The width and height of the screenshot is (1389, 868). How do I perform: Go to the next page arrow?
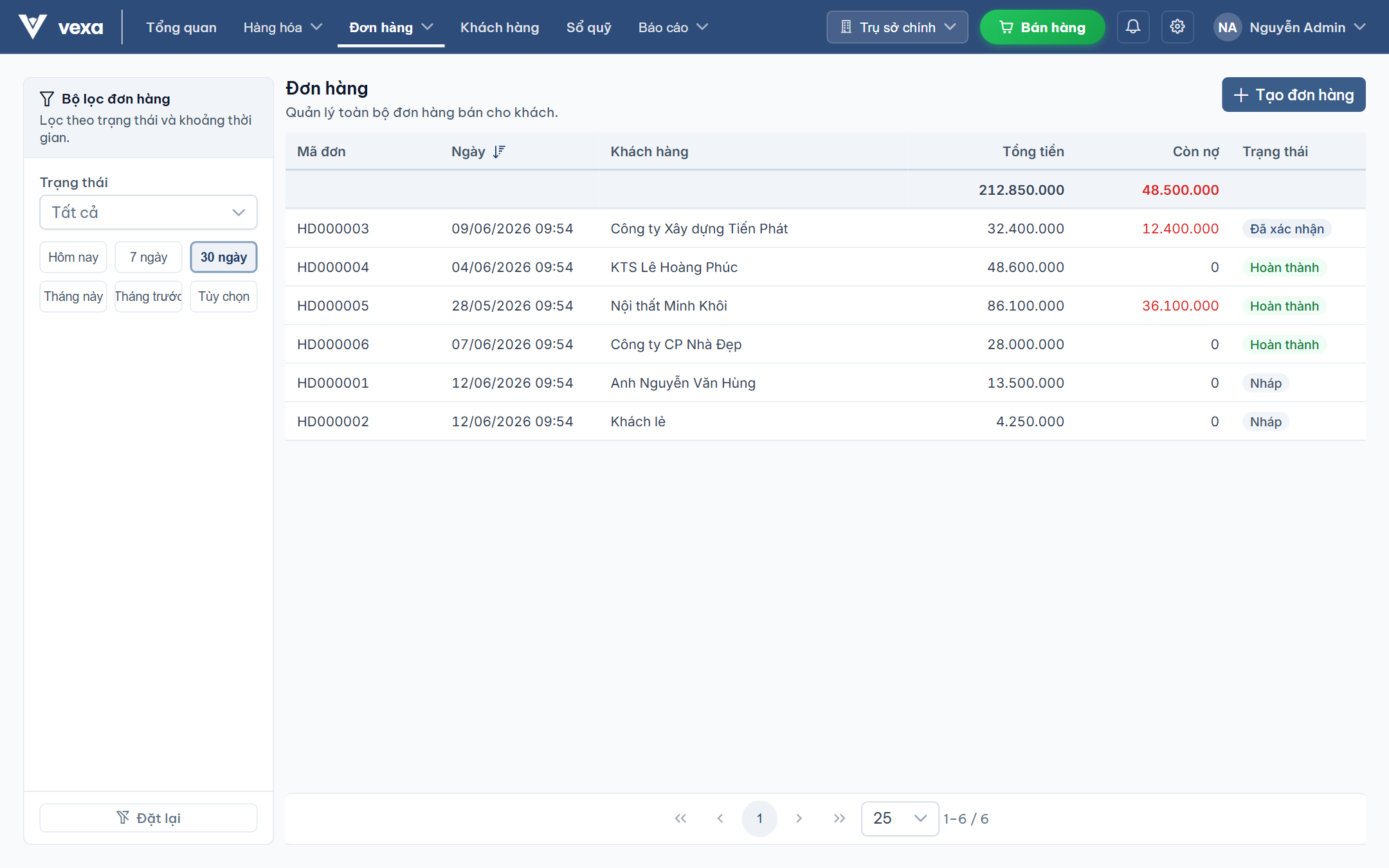click(799, 818)
